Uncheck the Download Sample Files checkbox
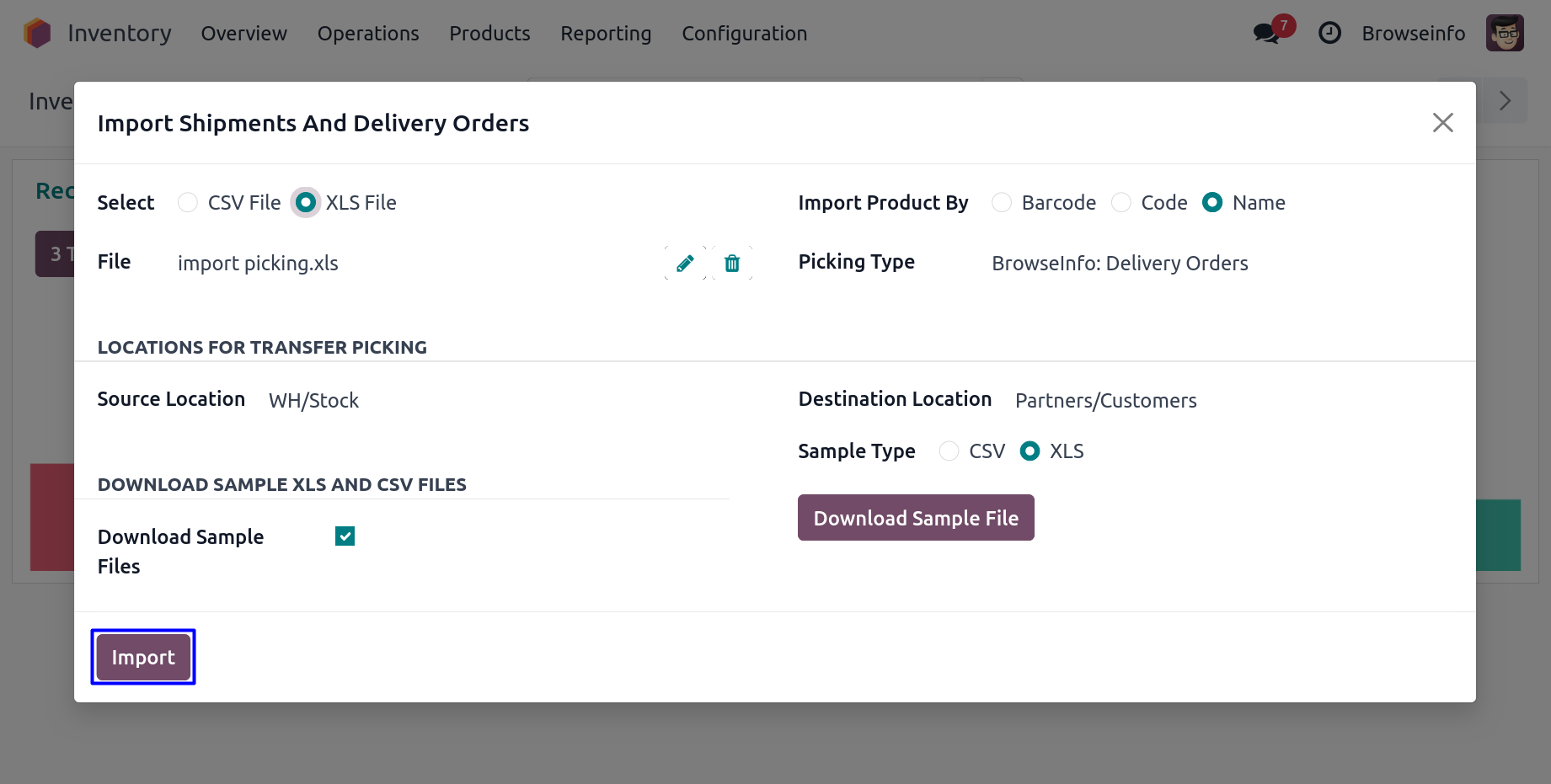Image resolution: width=1551 pixels, height=784 pixels. (x=345, y=536)
